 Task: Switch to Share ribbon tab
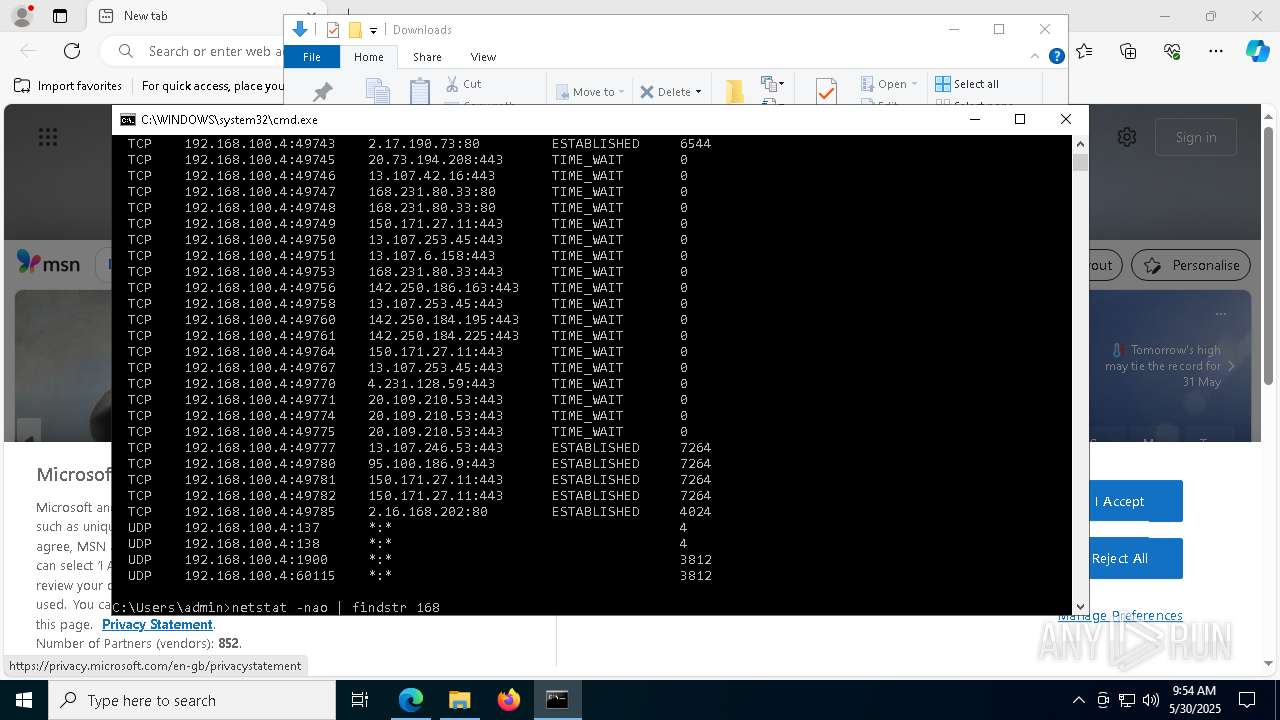click(427, 57)
